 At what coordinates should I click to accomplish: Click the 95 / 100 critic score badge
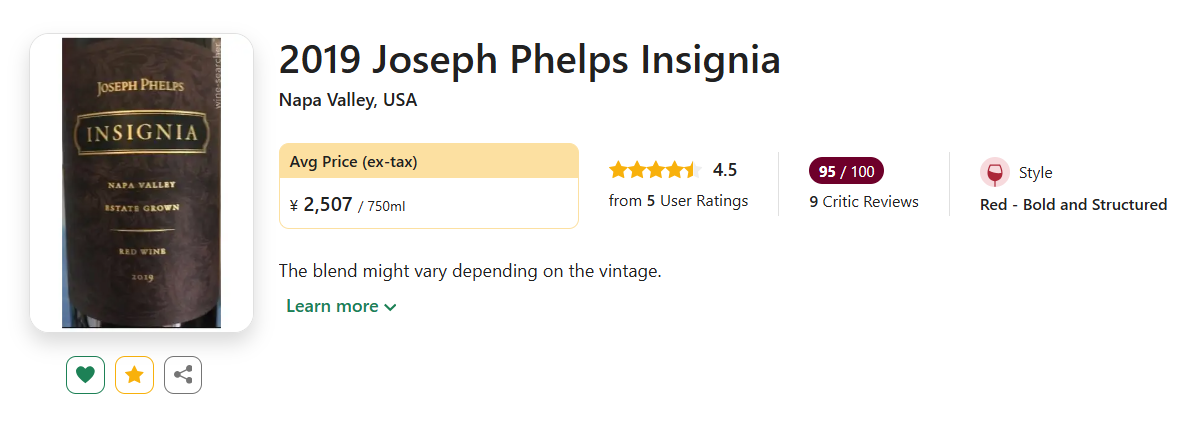(x=846, y=171)
